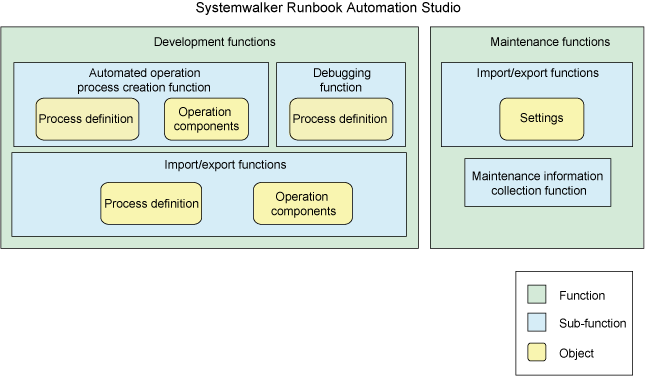Click the Sub-function legend label
The image size is (645, 376).
click(x=592, y=323)
